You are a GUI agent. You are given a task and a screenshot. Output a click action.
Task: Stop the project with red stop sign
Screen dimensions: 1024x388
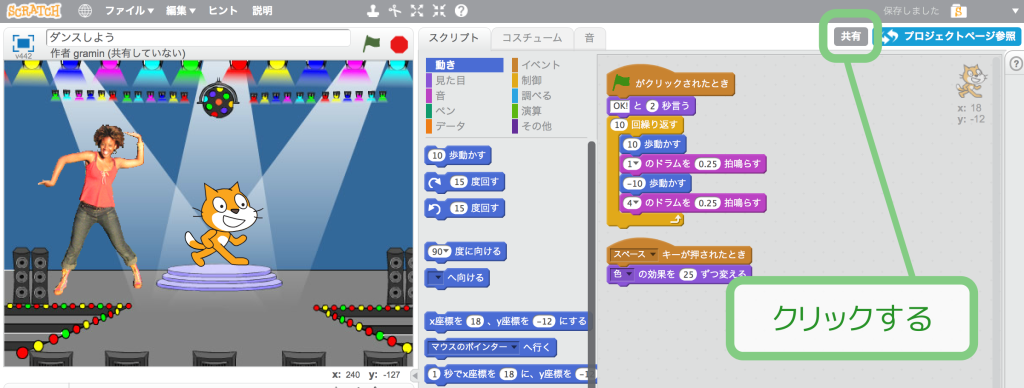[399, 44]
